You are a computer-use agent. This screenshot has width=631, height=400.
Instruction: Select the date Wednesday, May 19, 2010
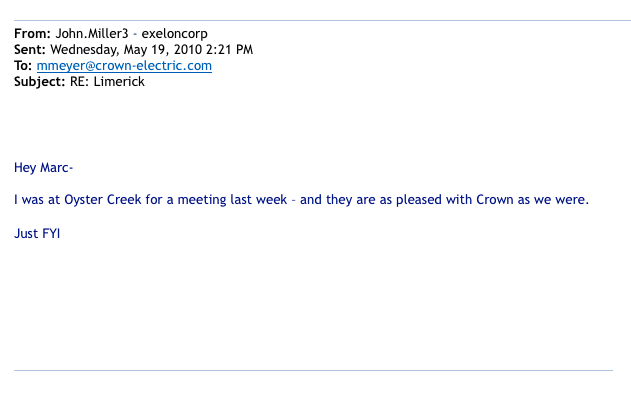[x=126, y=50]
